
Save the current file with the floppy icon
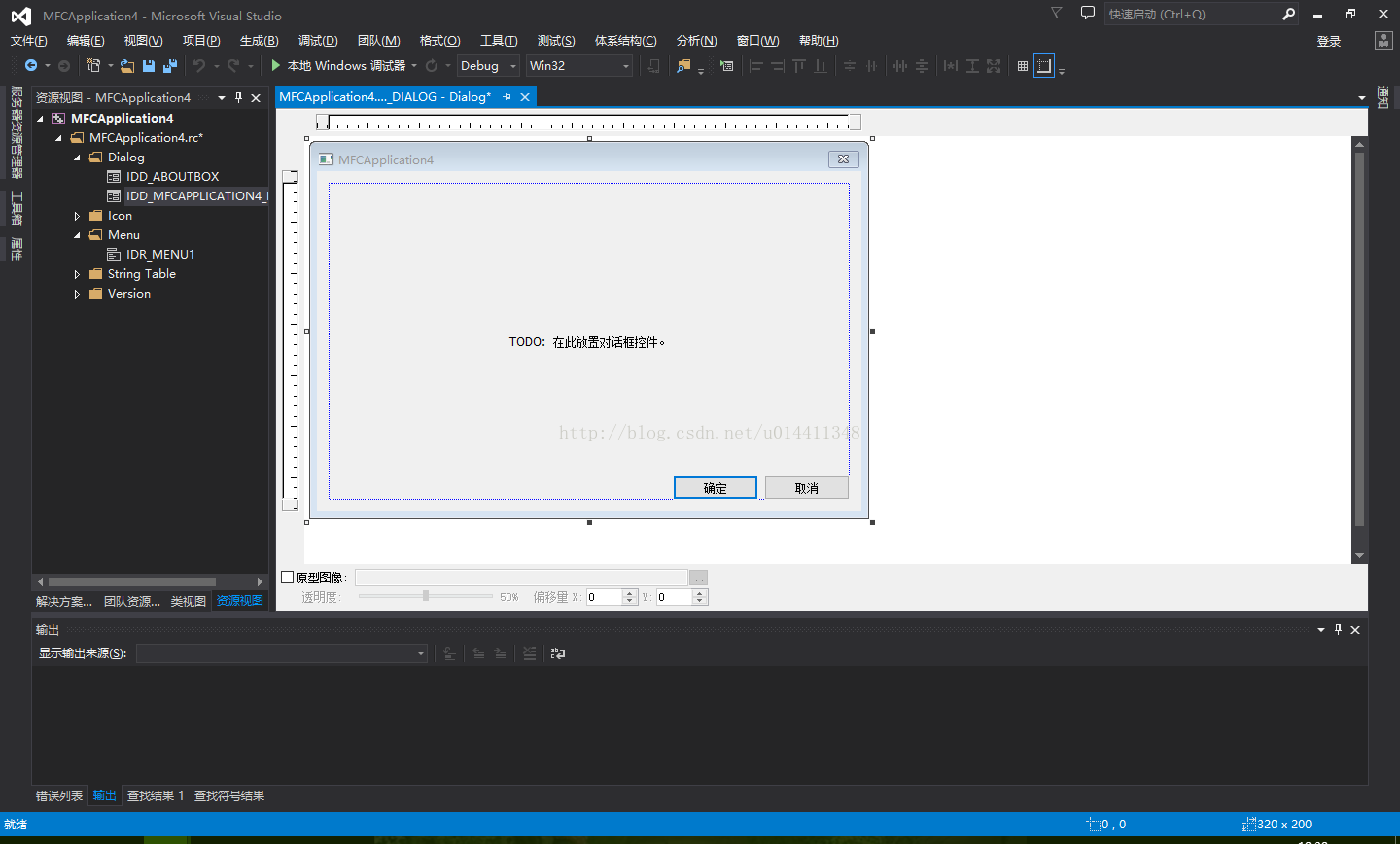(149, 65)
